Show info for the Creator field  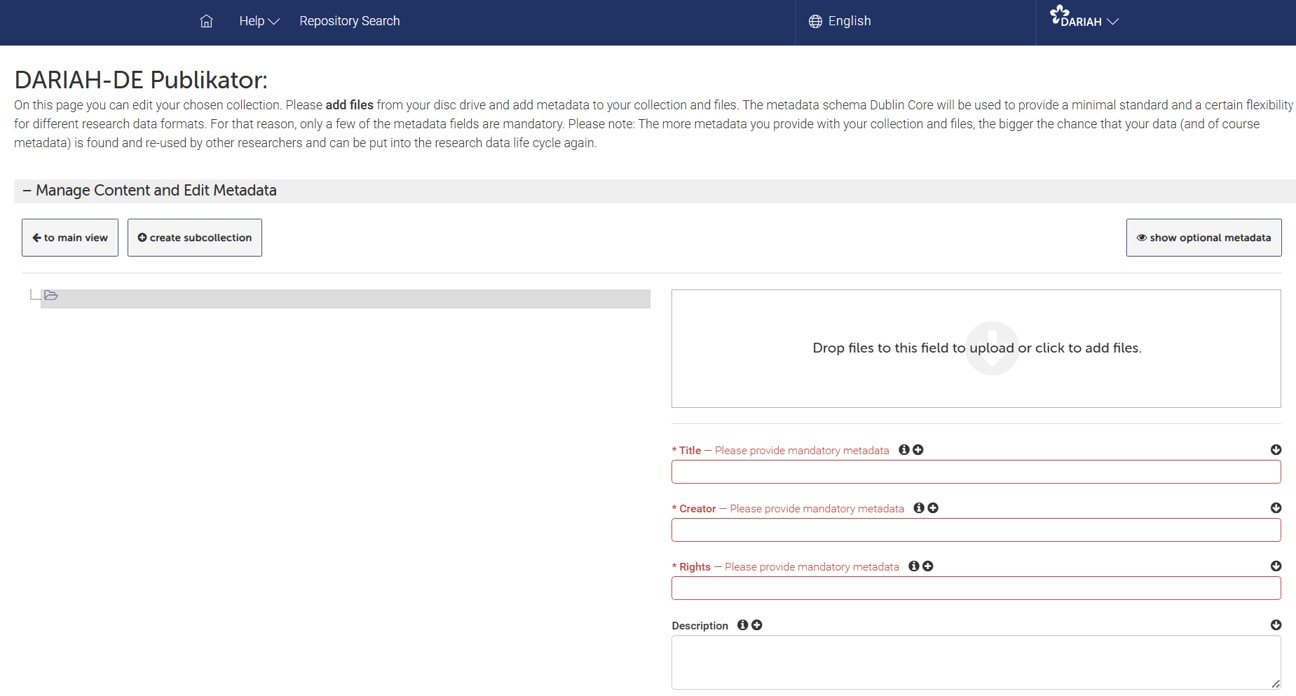[x=919, y=508]
